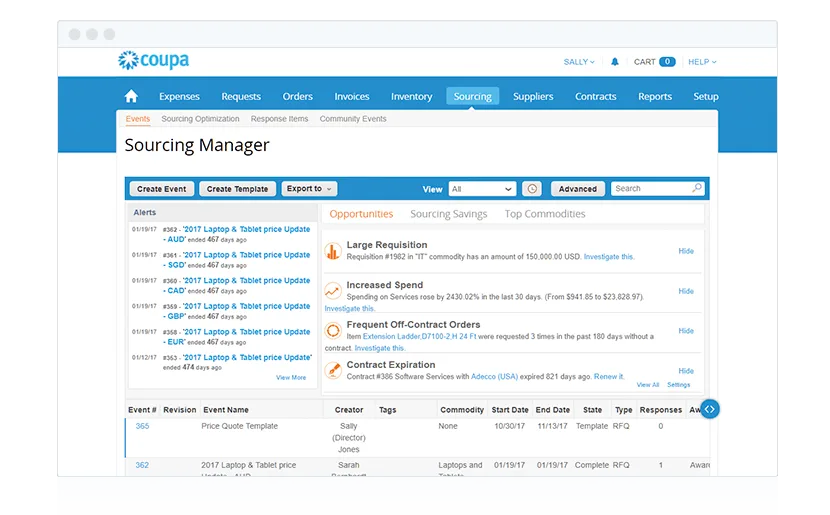Sort by the Start Date column header
The width and height of the screenshot is (830, 515).
pyautogui.click(x=510, y=410)
